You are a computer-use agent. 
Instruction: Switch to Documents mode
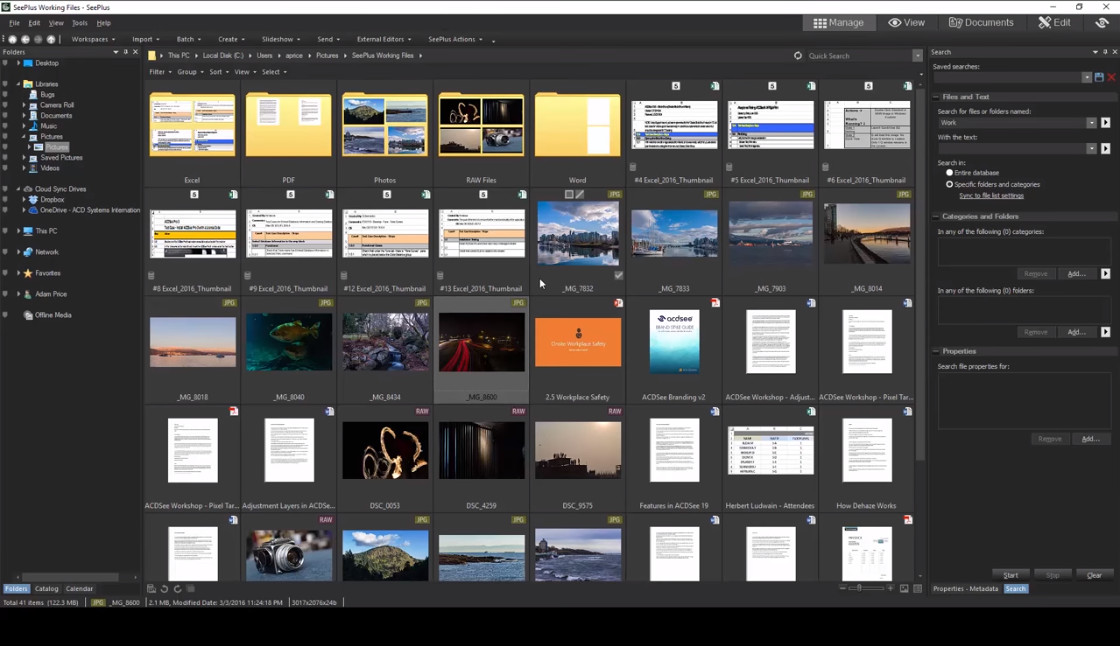(x=981, y=22)
